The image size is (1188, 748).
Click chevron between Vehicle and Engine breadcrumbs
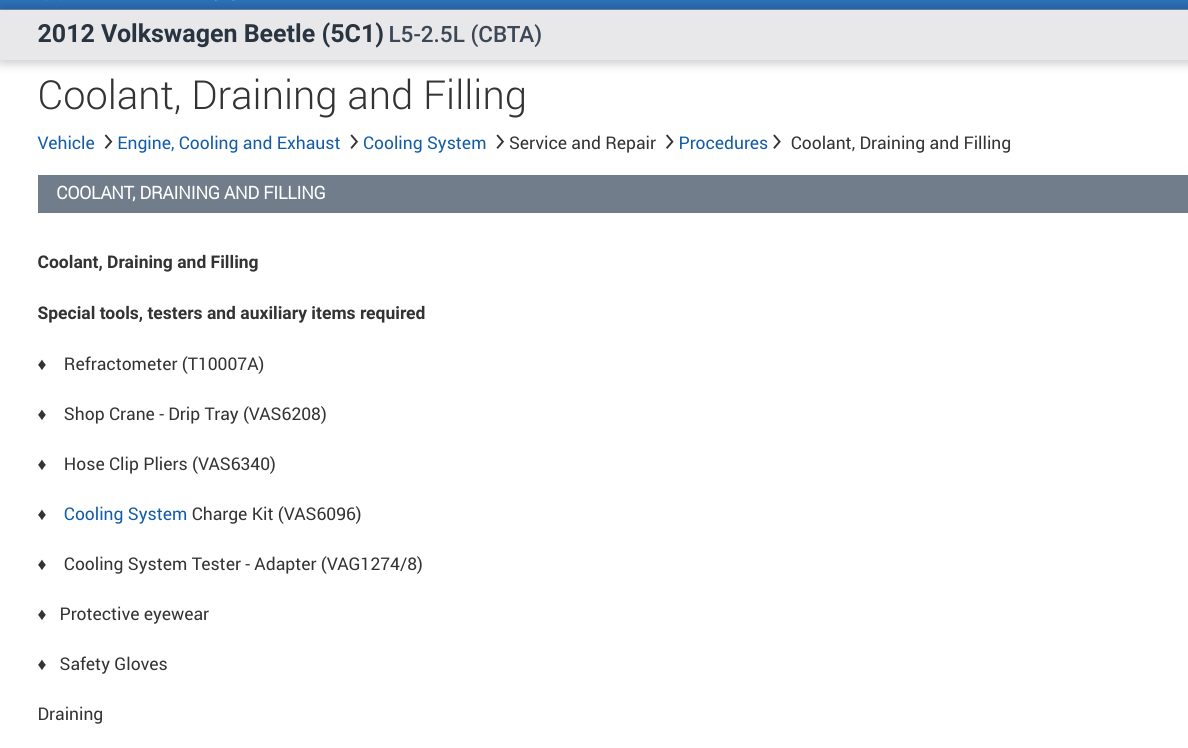(107, 142)
